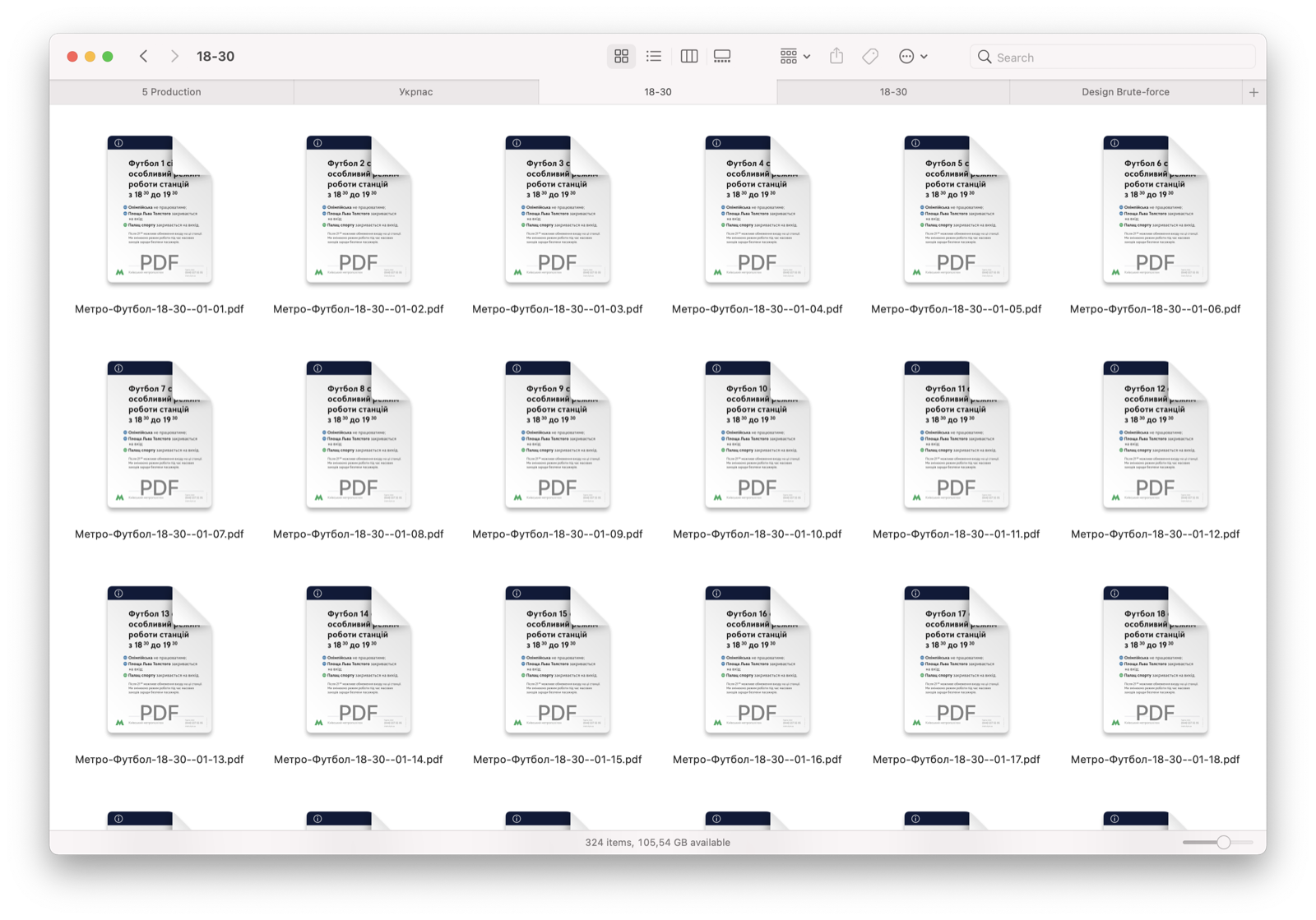The image size is (1316, 920).
Task: Switch to list view
Action: 654,56
